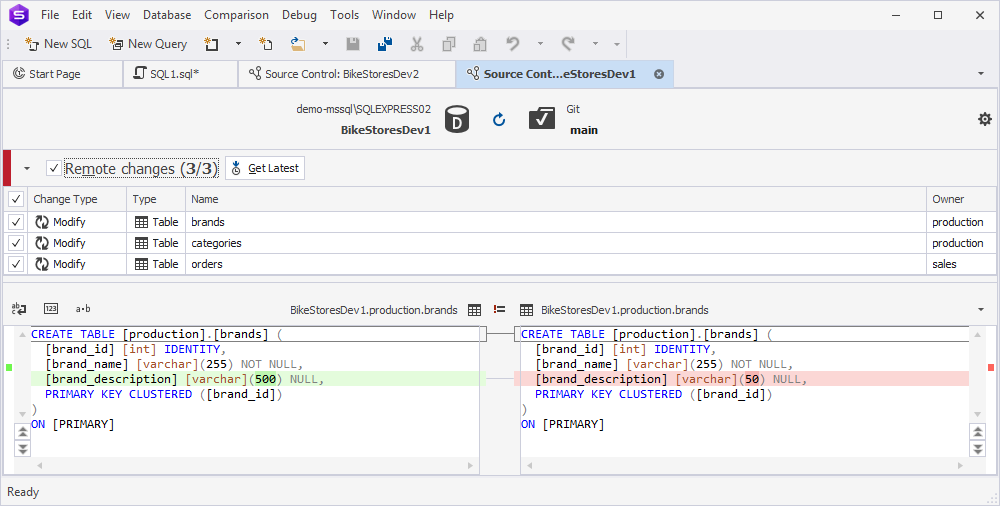Click the database icon for BikeStoresDev1
The height and width of the screenshot is (506, 1000).
point(457,119)
